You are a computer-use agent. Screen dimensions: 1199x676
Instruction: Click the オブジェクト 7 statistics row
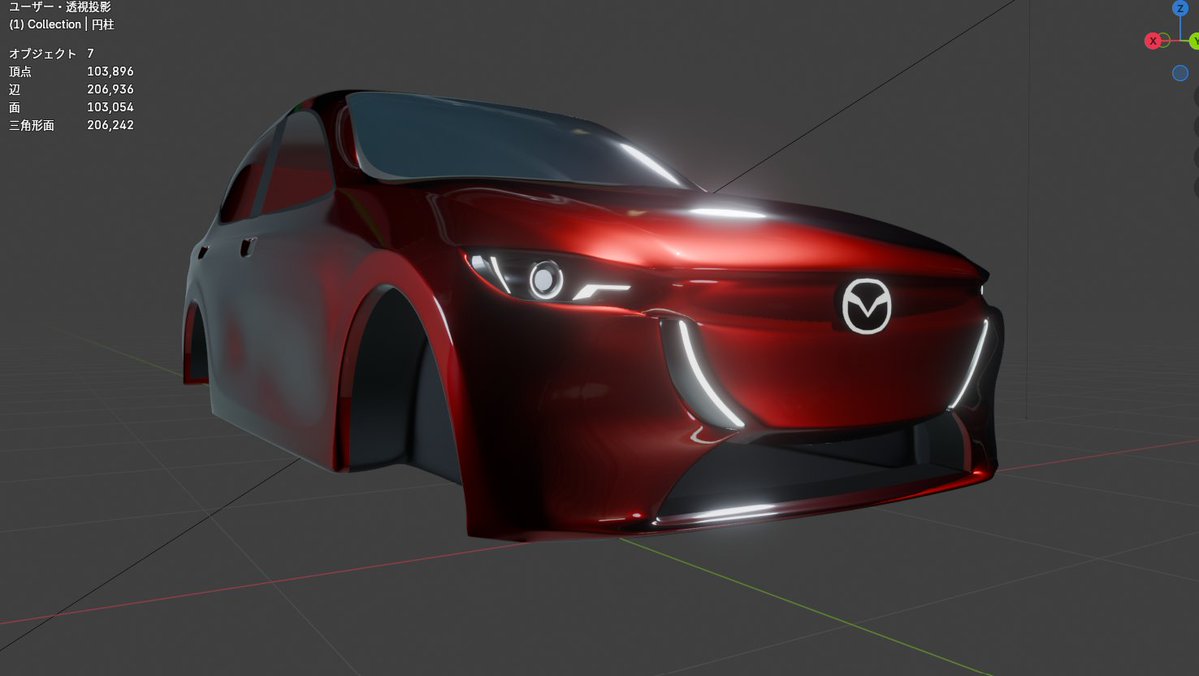(51, 54)
